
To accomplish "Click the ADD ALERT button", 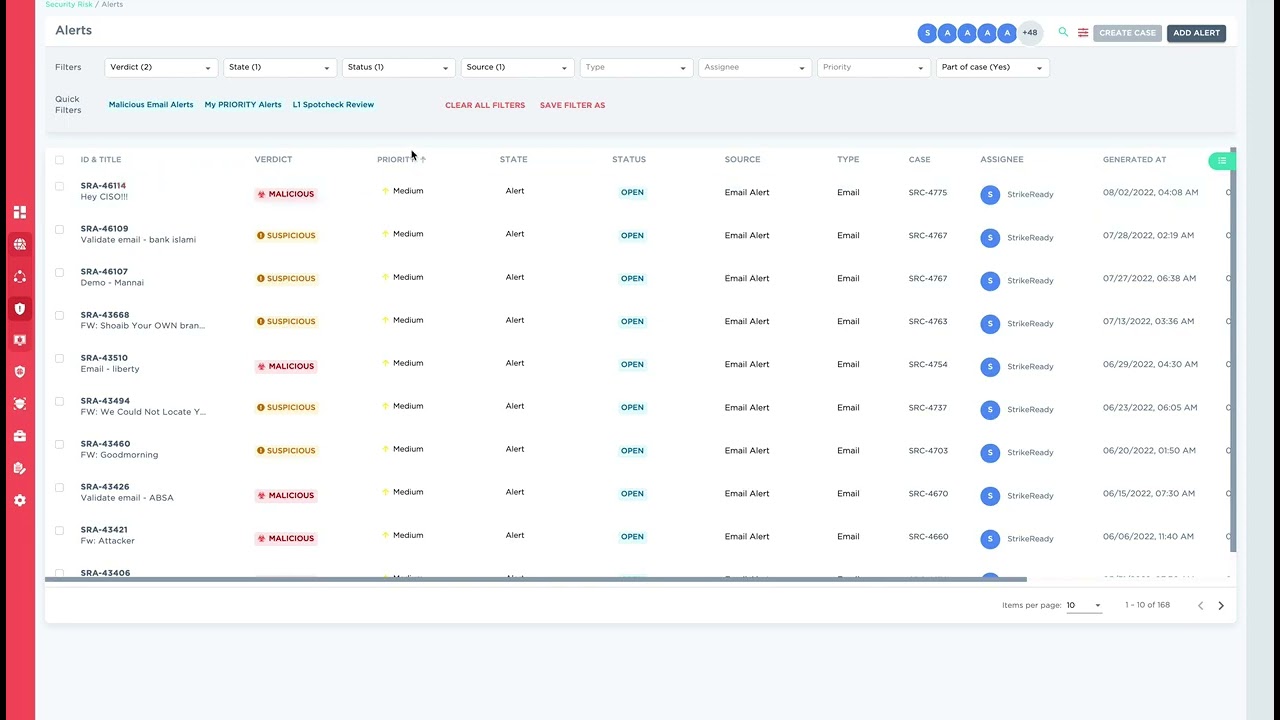I will [1196, 33].
